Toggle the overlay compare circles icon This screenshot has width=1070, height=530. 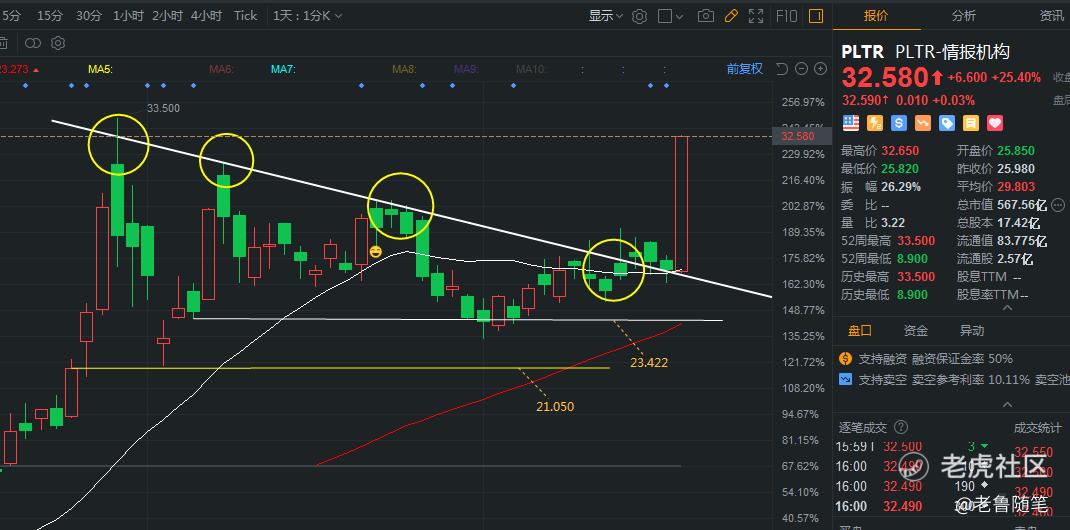pos(33,44)
